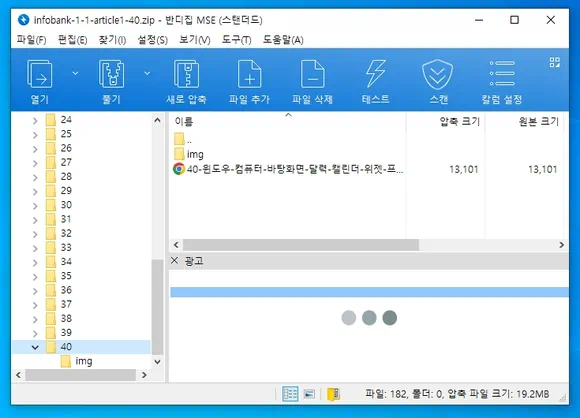
Task: Open the 보기(V) menu
Action: (195, 40)
